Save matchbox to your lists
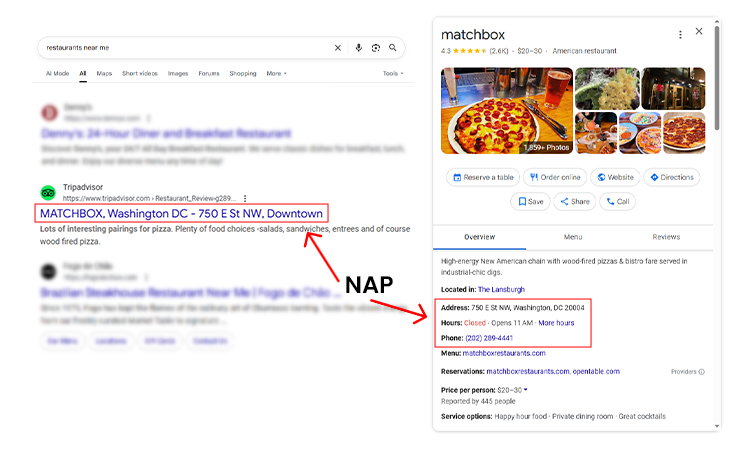Image resolution: width=750 pixels, height=450 pixels. click(530, 202)
